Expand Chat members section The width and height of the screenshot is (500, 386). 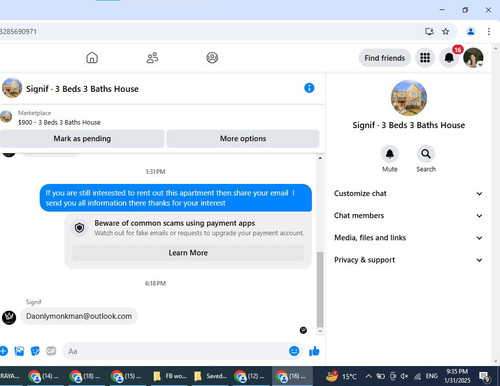[408, 216]
